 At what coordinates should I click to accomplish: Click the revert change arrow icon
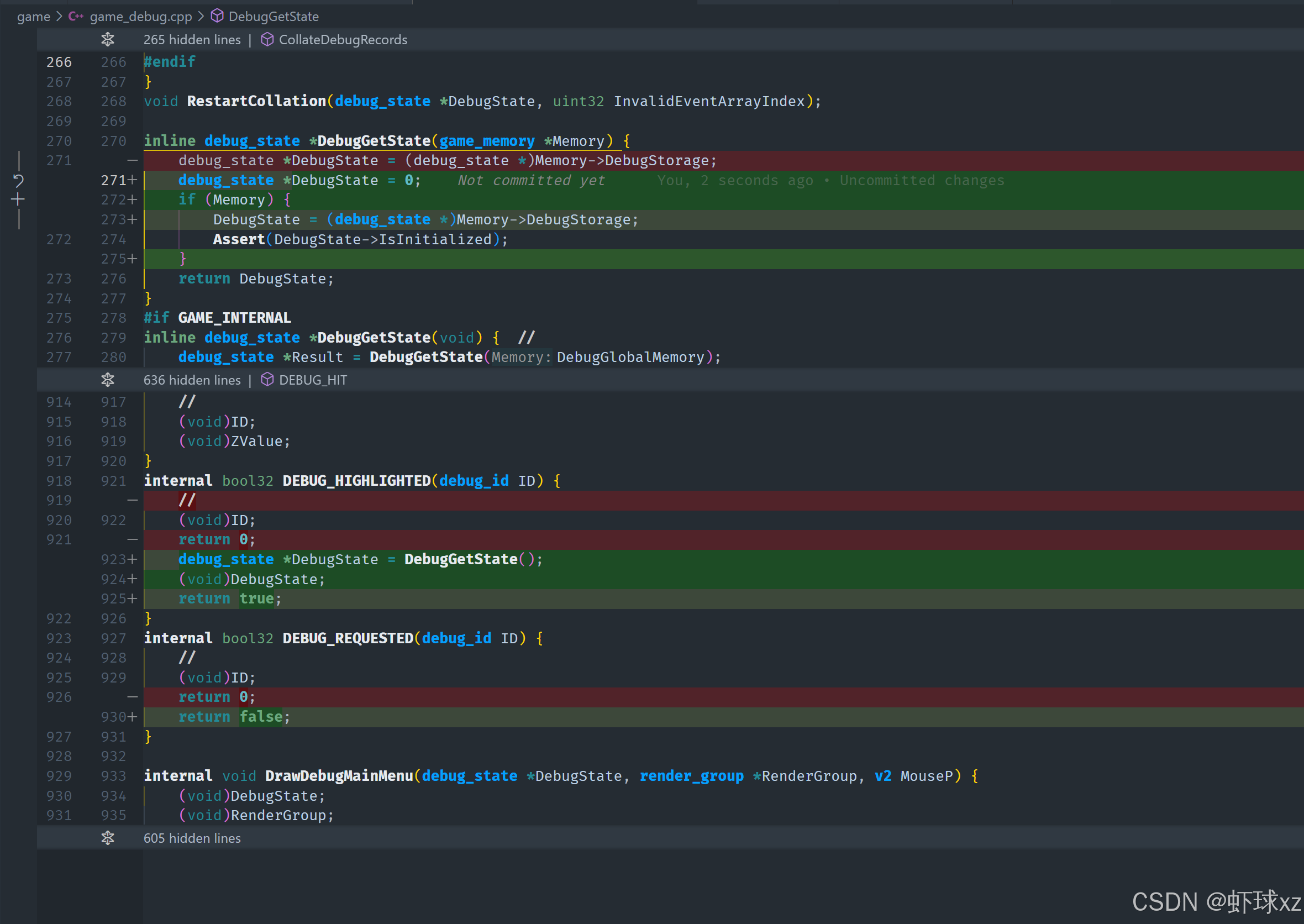click(x=18, y=181)
